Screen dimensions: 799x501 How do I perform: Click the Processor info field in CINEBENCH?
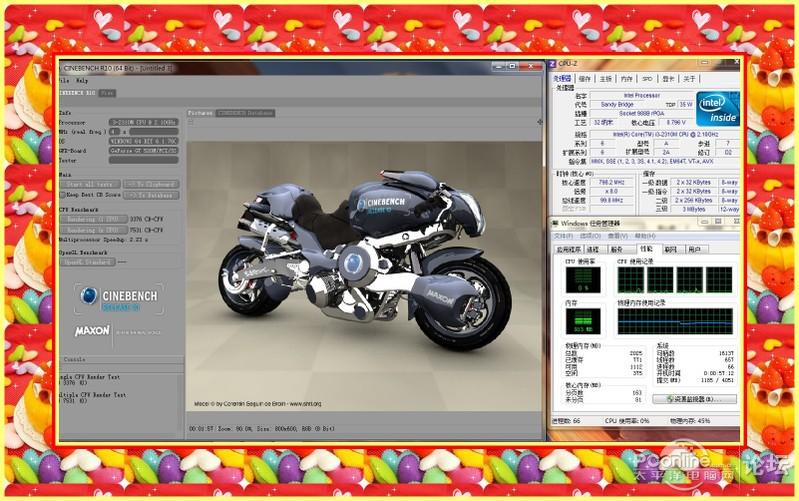coord(144,122)
